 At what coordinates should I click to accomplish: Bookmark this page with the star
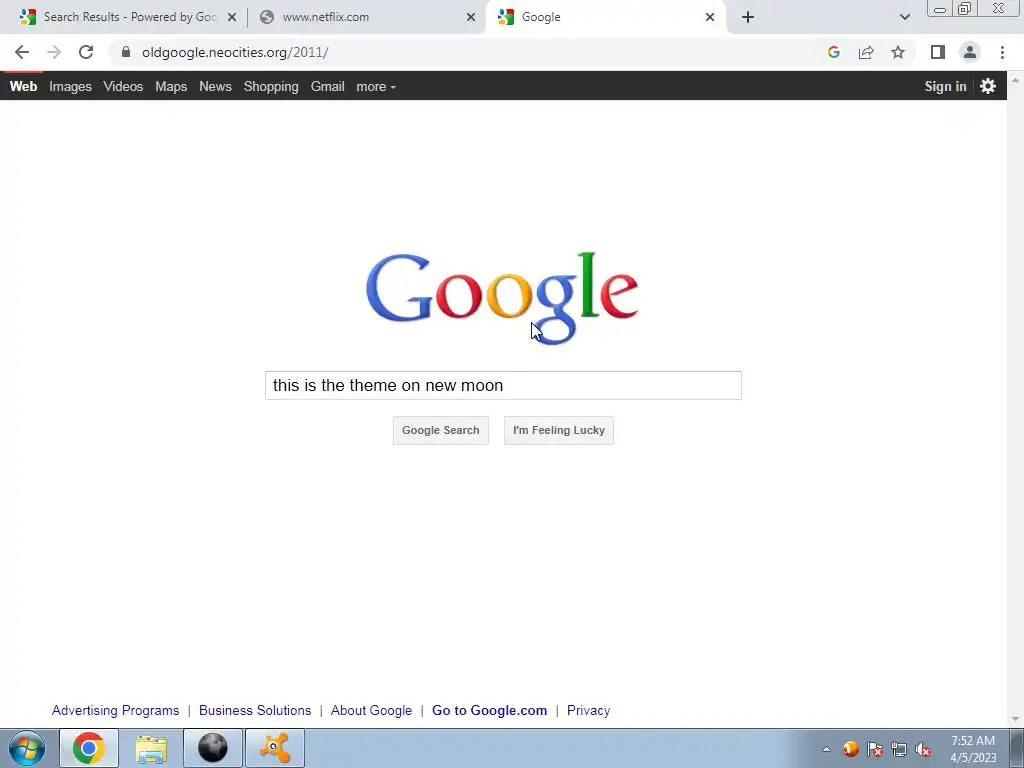tap(898, 52)
